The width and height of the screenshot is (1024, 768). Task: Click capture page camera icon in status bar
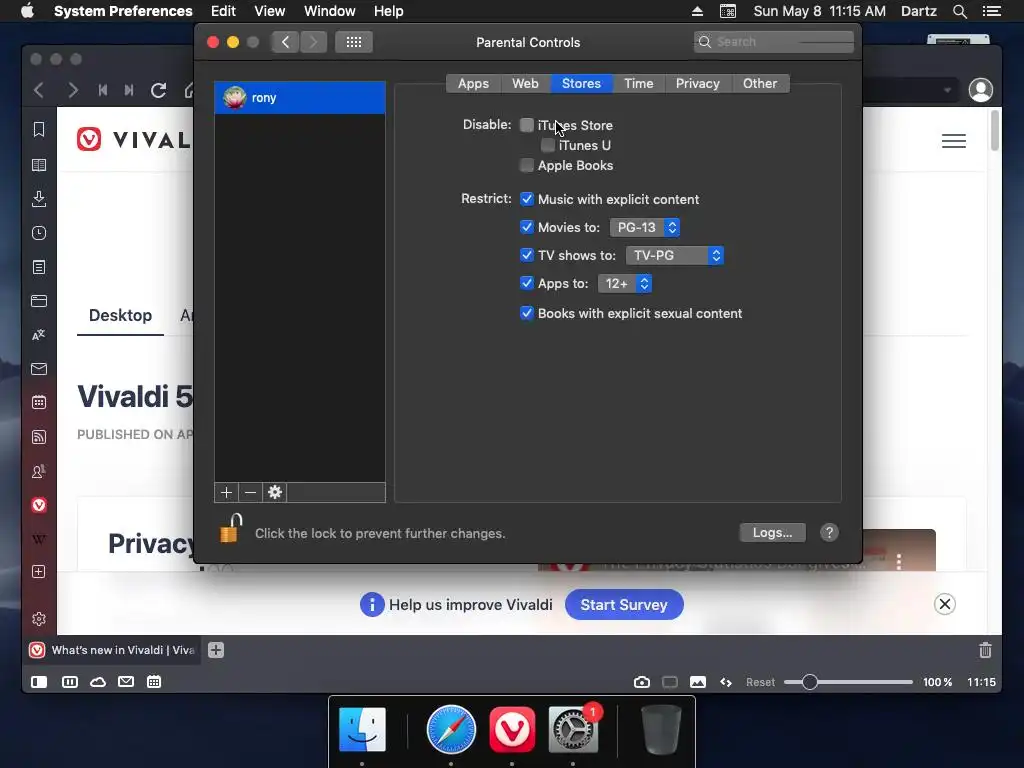tap(641, 682)
